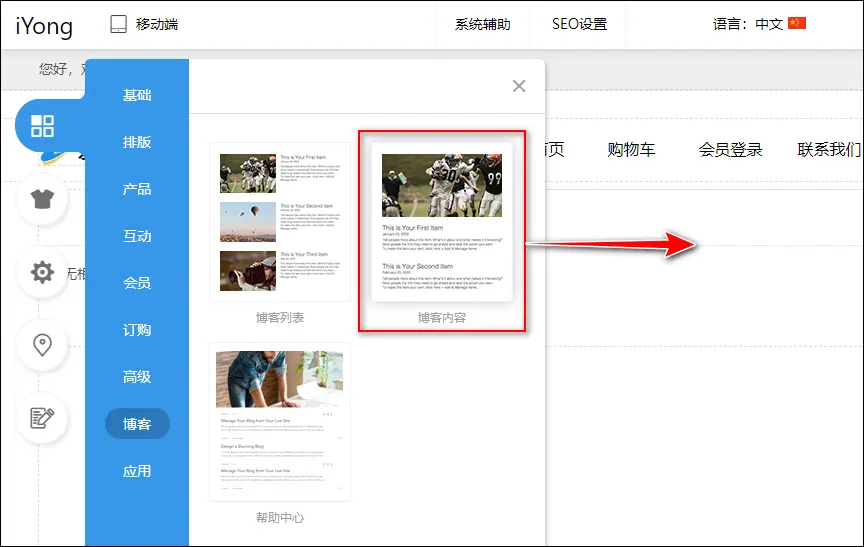Image resolution: width=864 pixels, height=547 pixels.
Task: Open the 系统辅助 menu
Action: (483, 24)
